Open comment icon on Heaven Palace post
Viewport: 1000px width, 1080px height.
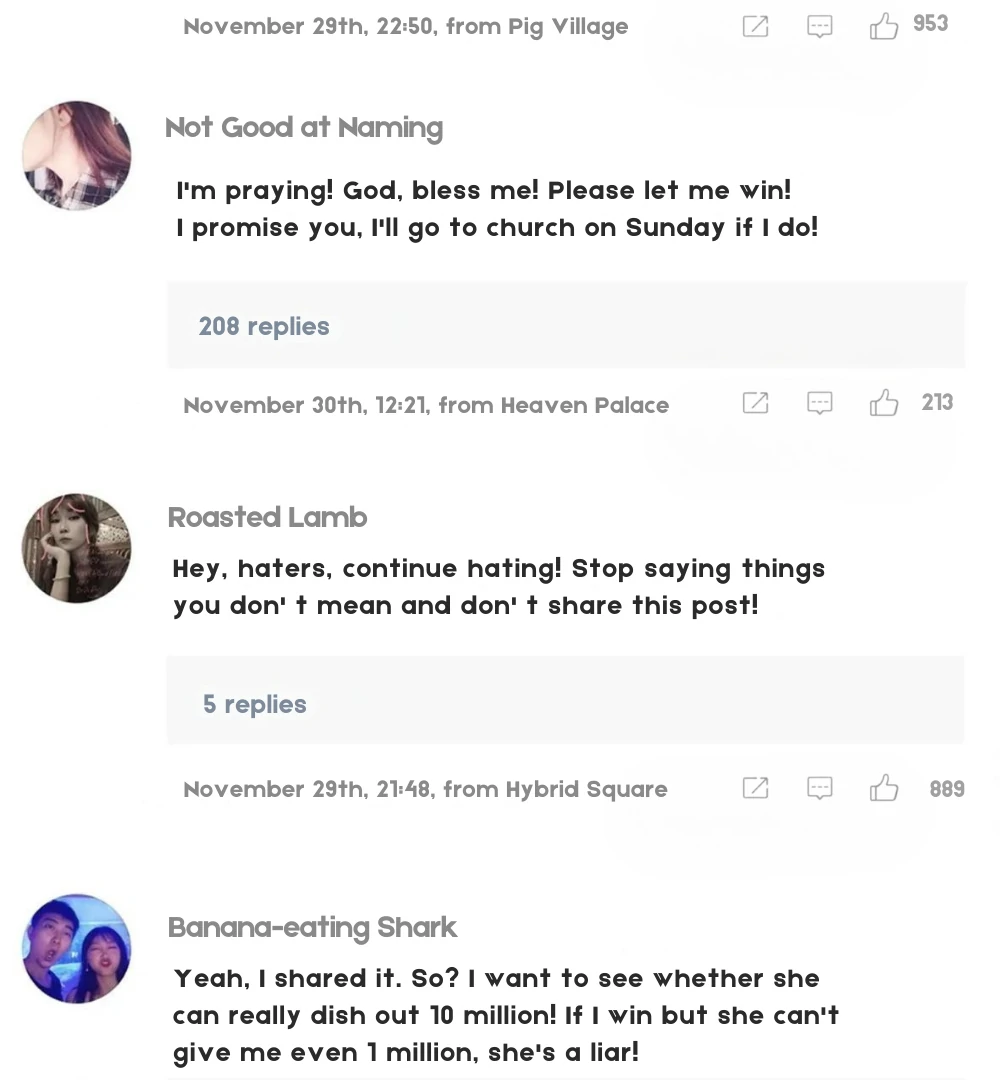[x=820, y=403]
